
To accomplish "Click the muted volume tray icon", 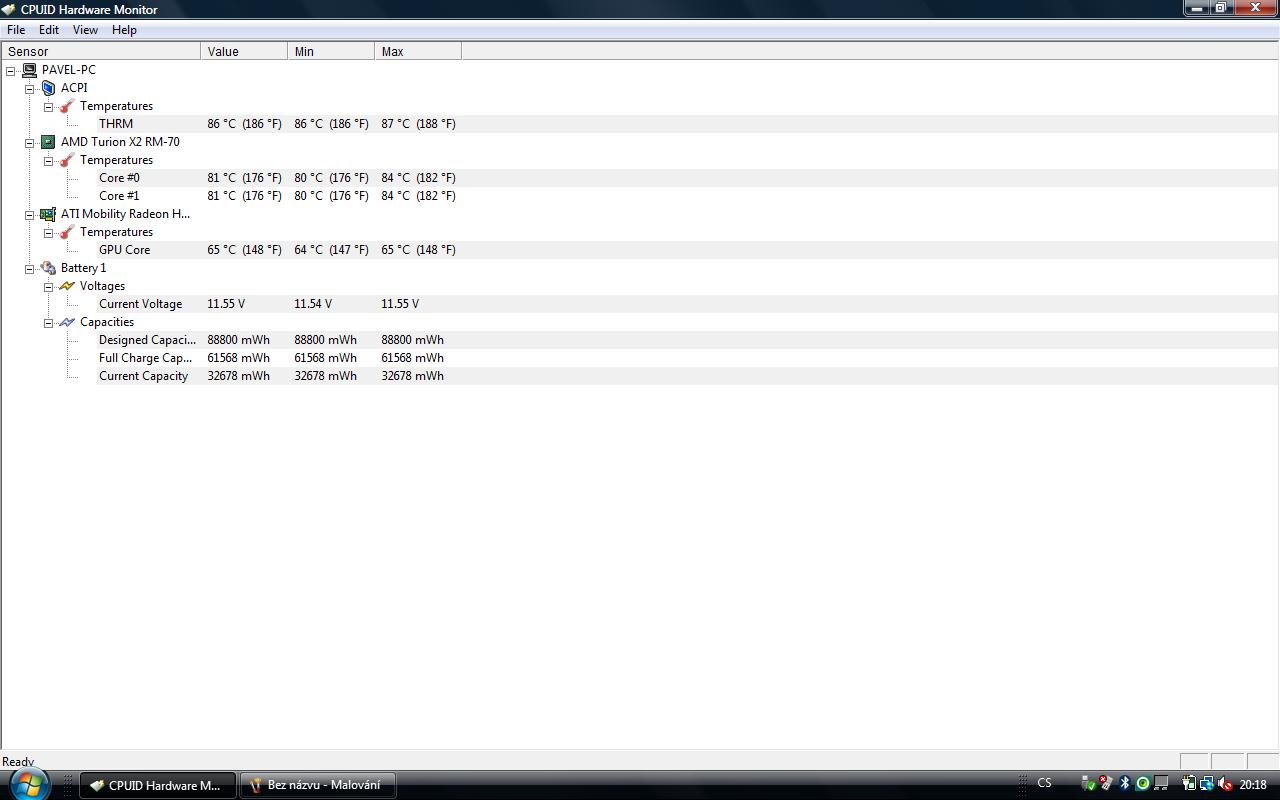I will 1225,784.
